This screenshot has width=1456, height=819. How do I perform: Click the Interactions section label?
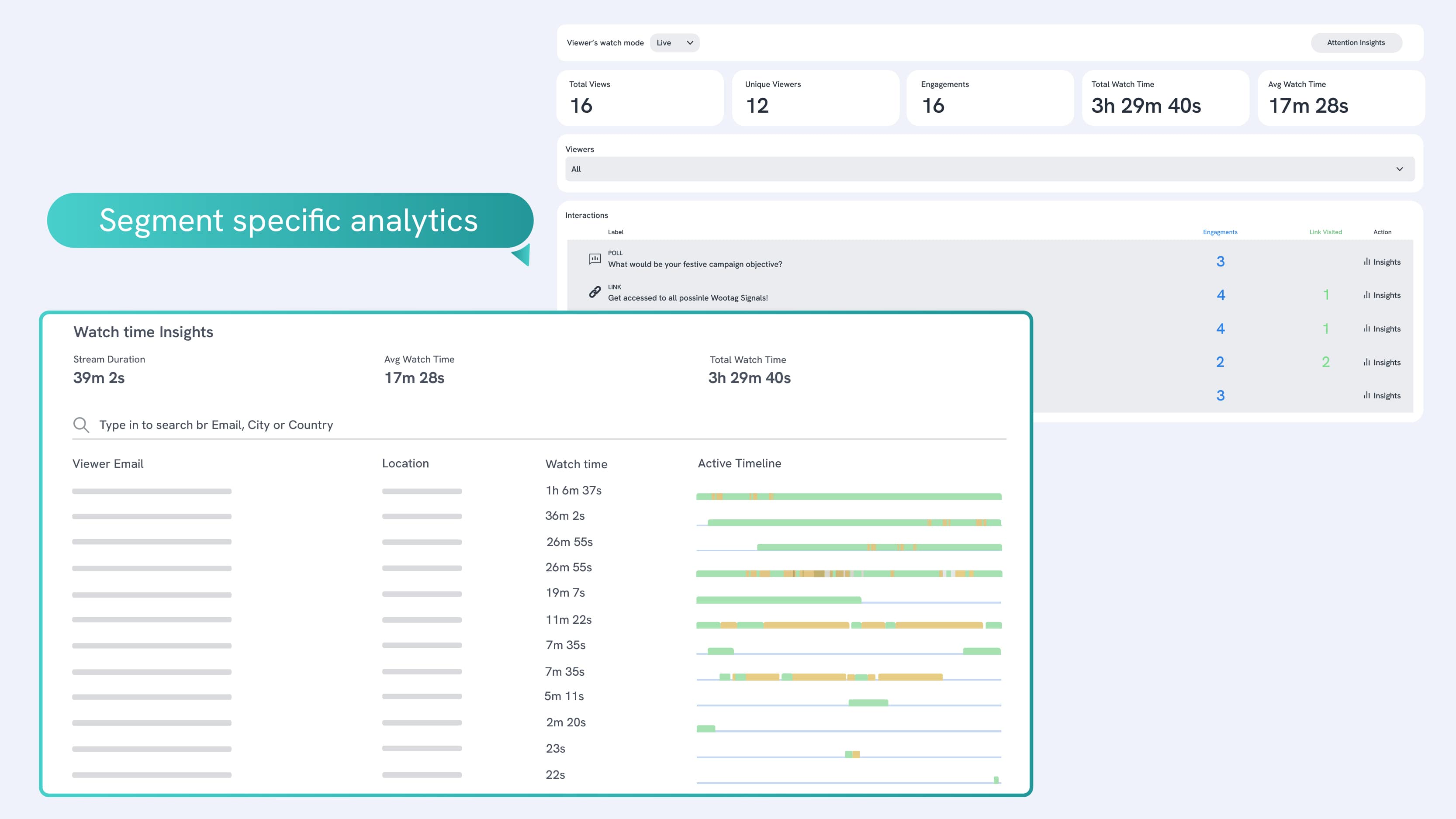click(x=586, y=215)
